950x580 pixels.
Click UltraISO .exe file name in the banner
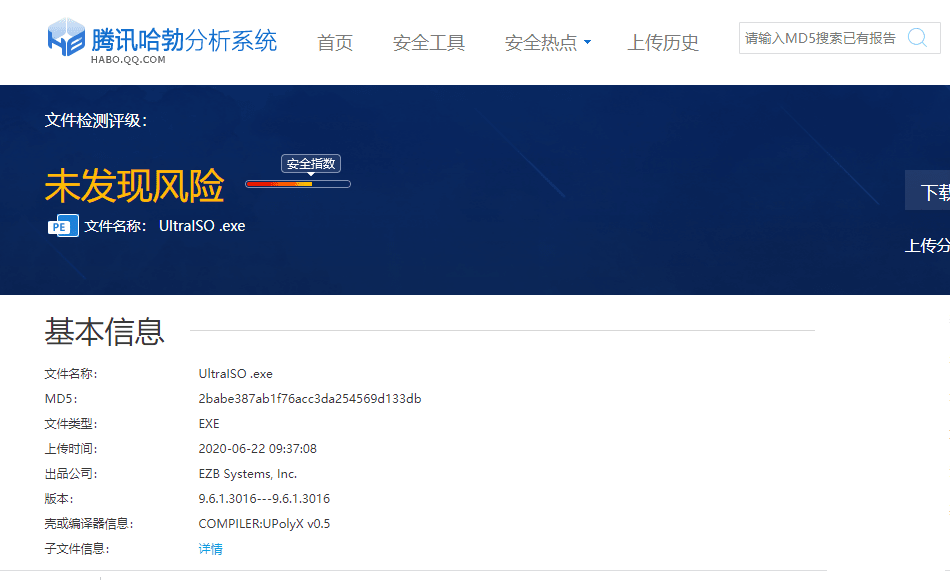pyautogui.click(x=202, y=226)
